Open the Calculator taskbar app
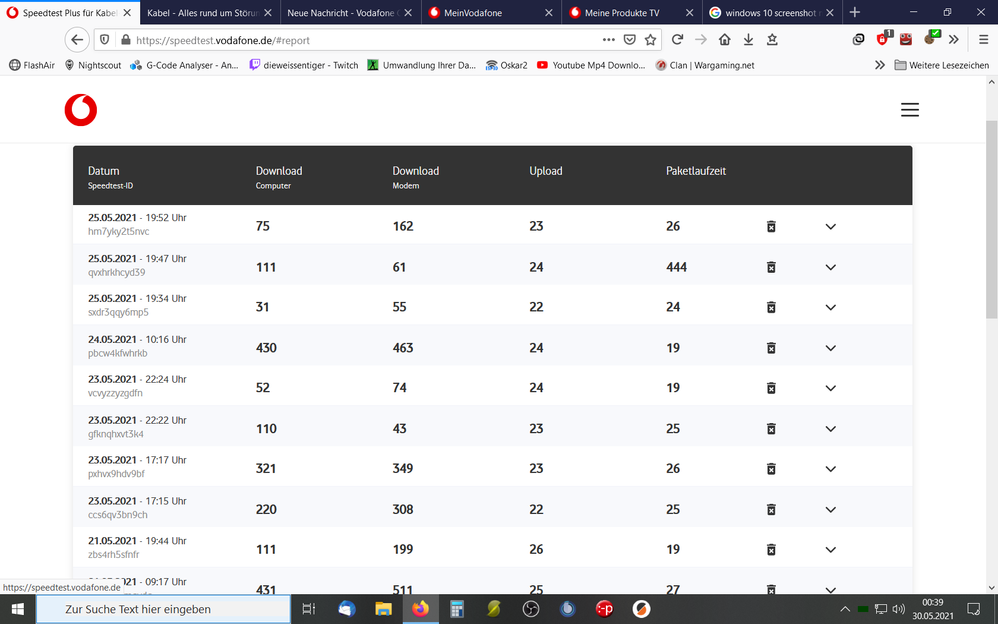 (456, 609)
